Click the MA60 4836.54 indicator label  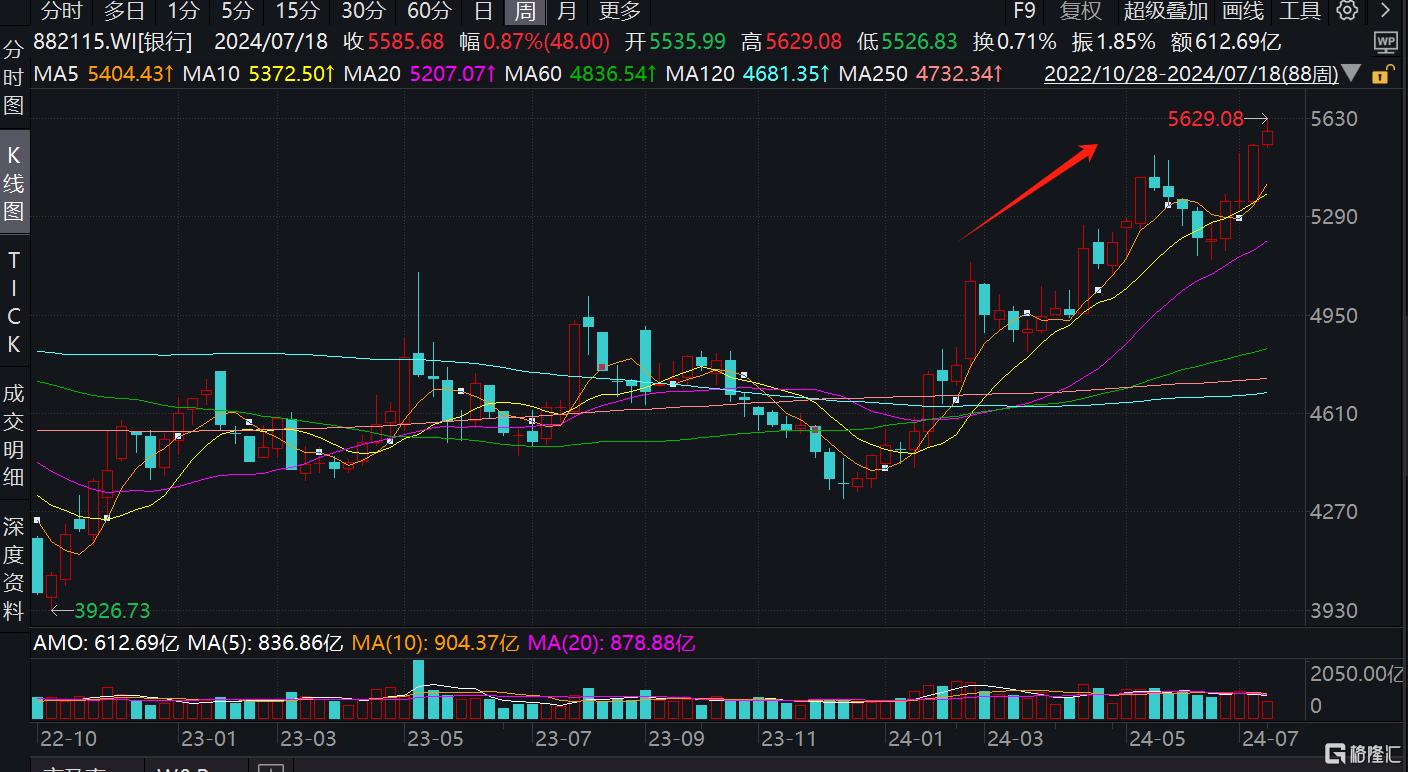pyautogui.click(x=579, y=74)
